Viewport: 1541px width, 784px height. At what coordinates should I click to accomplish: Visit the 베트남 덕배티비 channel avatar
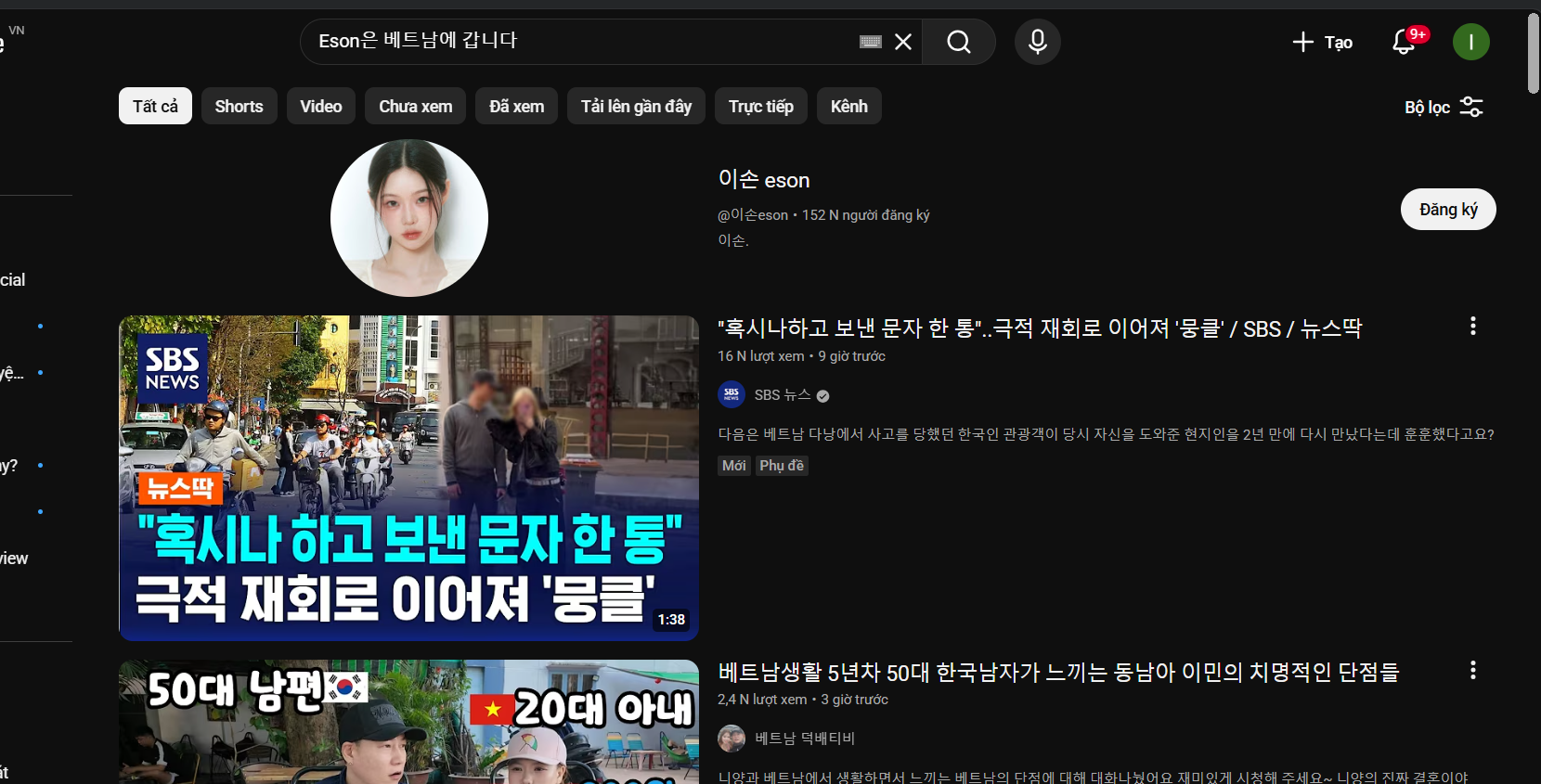(x=732, y=739)
